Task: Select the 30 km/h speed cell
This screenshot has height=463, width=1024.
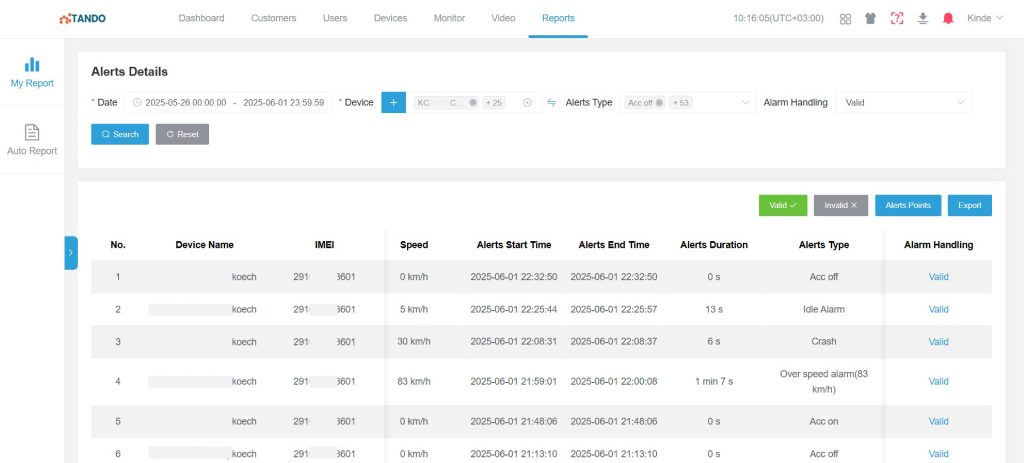Action: tap(414, 342)
